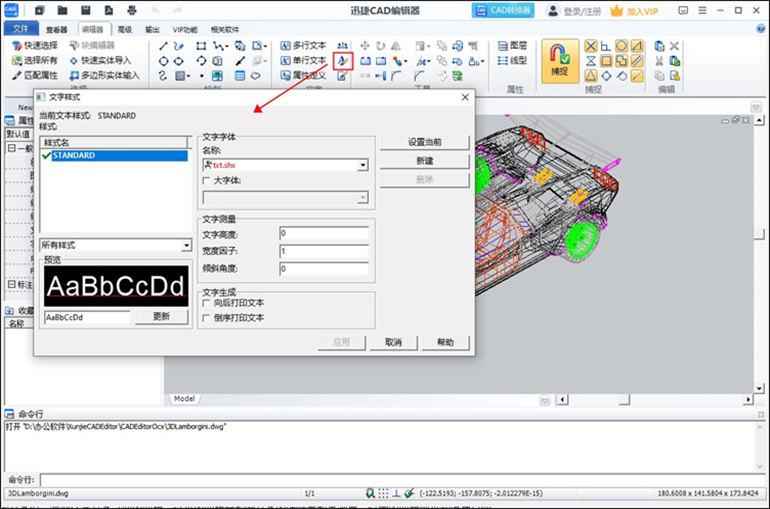This screenshot has height=509, width=770.
Task: Switch to the VIP功能 tab
Action: click(x=185, y=29)
